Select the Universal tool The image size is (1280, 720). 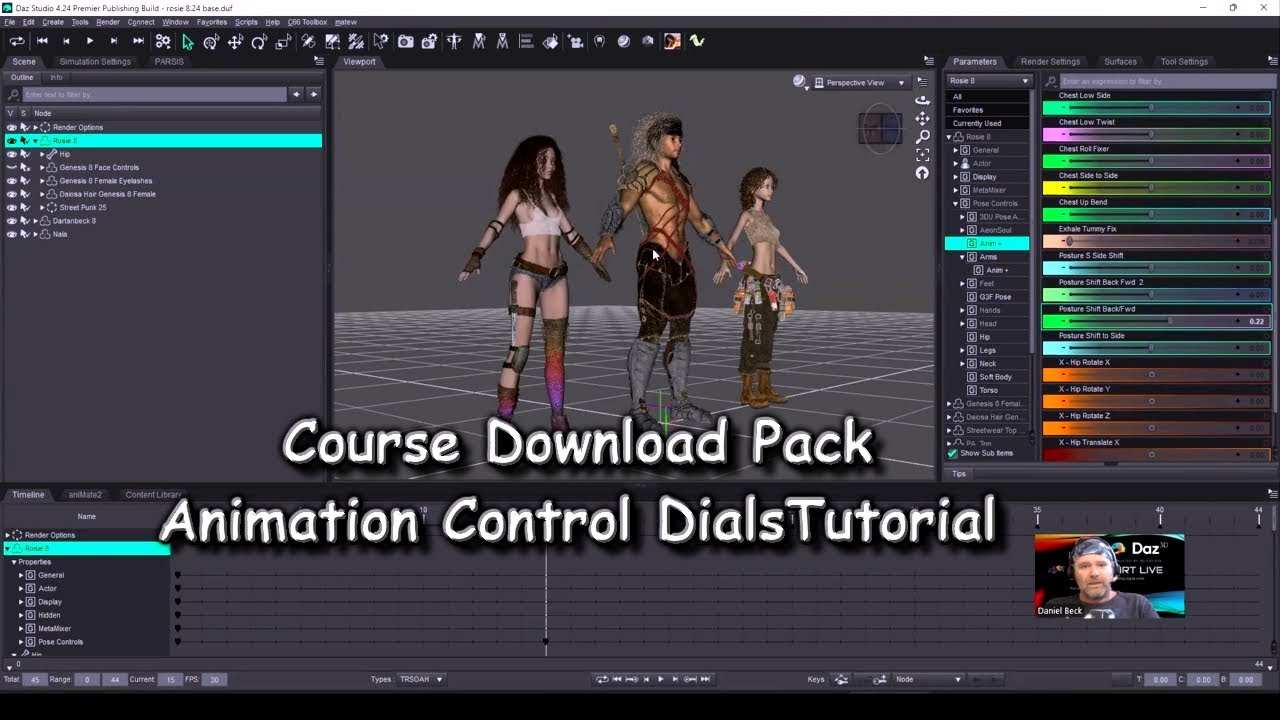(211, 41)
